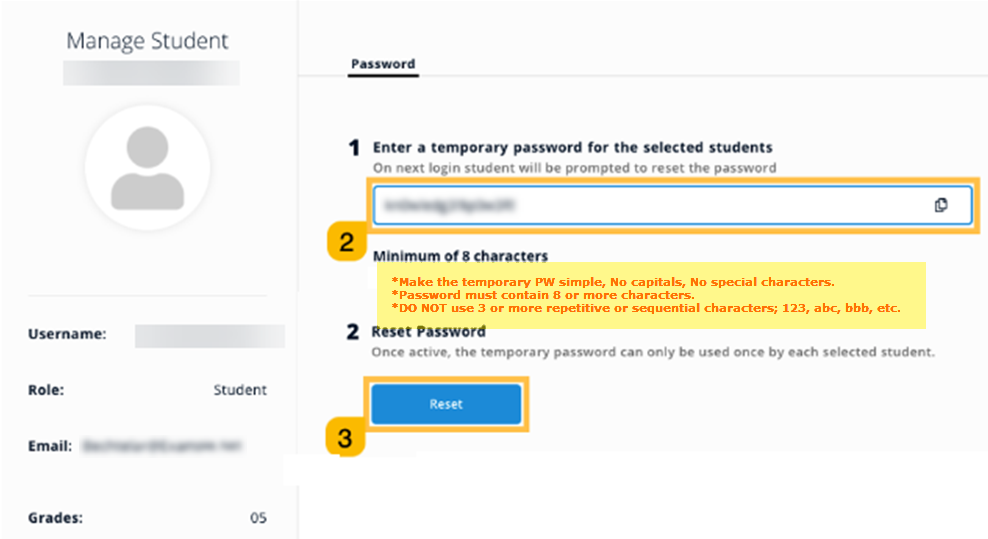Select the blurred student name under heading
The image size is (988, 539).
coord(151,73)
